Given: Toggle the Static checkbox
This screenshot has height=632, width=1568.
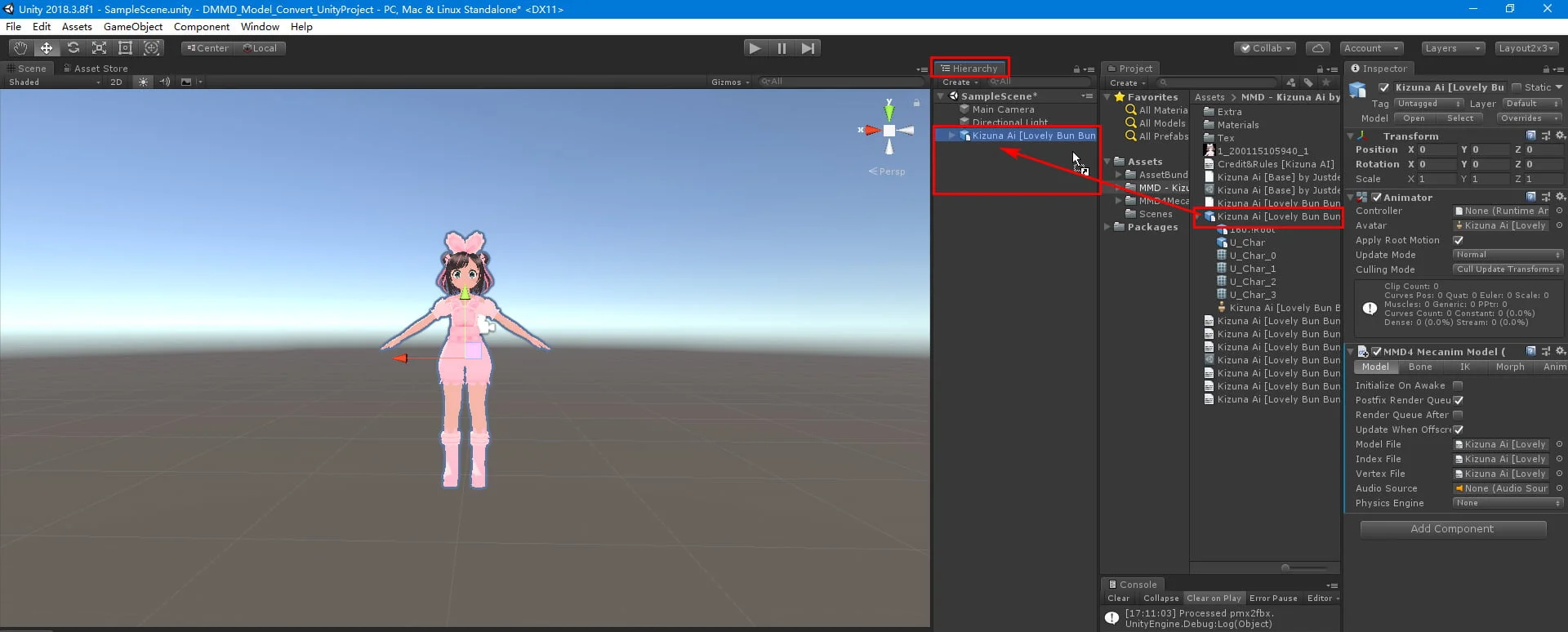Looking at the screenshot, I should pyautogui.click(x=1517, y=87).
